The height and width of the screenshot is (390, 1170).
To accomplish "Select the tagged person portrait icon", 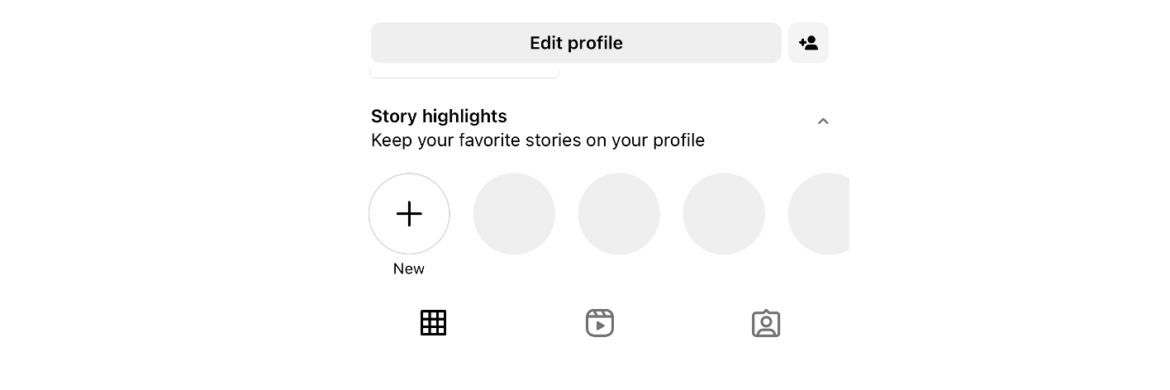I will [766, 324].
